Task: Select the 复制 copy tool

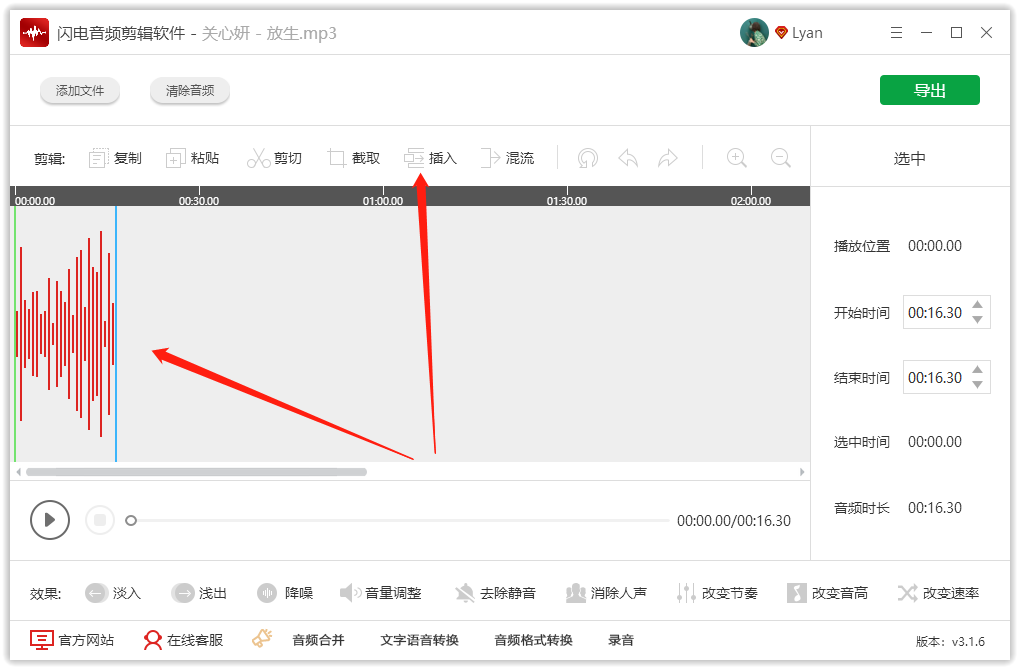Action: tap(114, 157)
